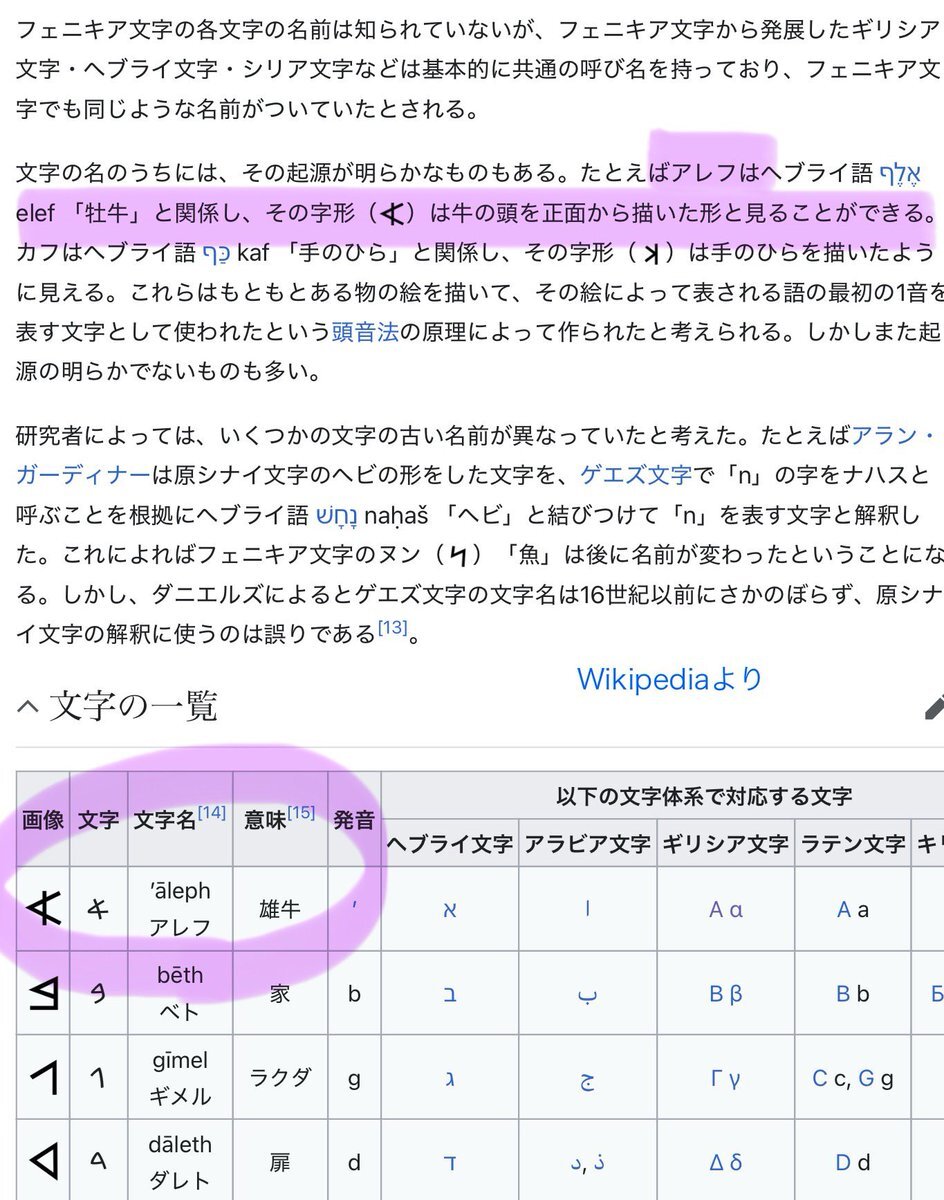The width and height of the screenshot is (944, 1200).
Task: Open footnote [14] beside 文字名 header
Action: click(x=211, y=813)
